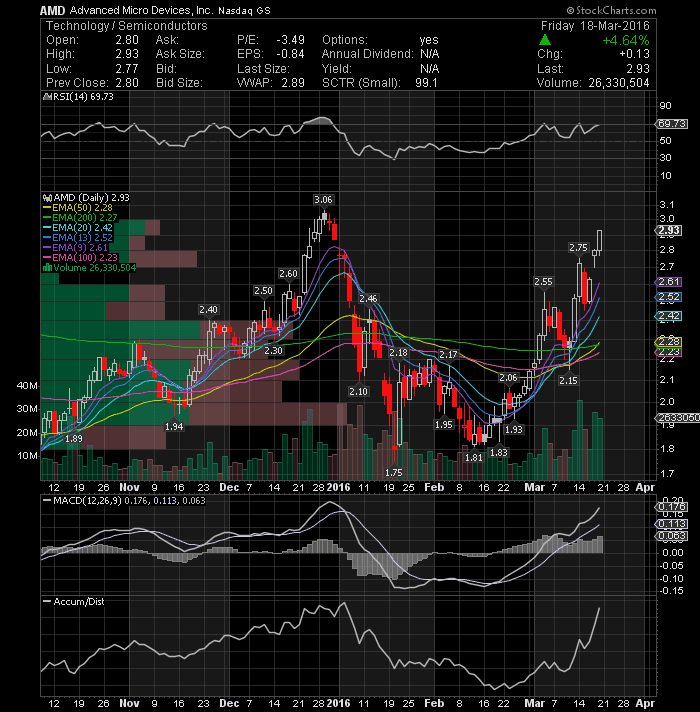Screen dimensions: 700x712
Task: Click the 2.93 last-price tag on right axis
Action: pos(670,231)
